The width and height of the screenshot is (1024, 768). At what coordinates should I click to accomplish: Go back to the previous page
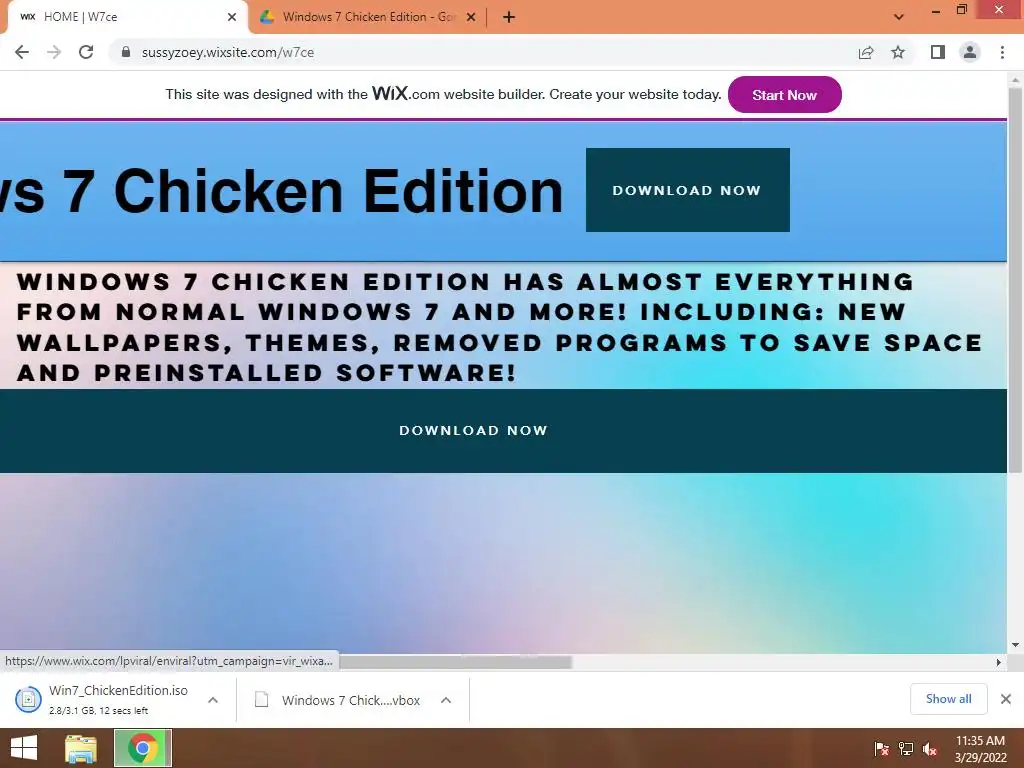[22, 52]
